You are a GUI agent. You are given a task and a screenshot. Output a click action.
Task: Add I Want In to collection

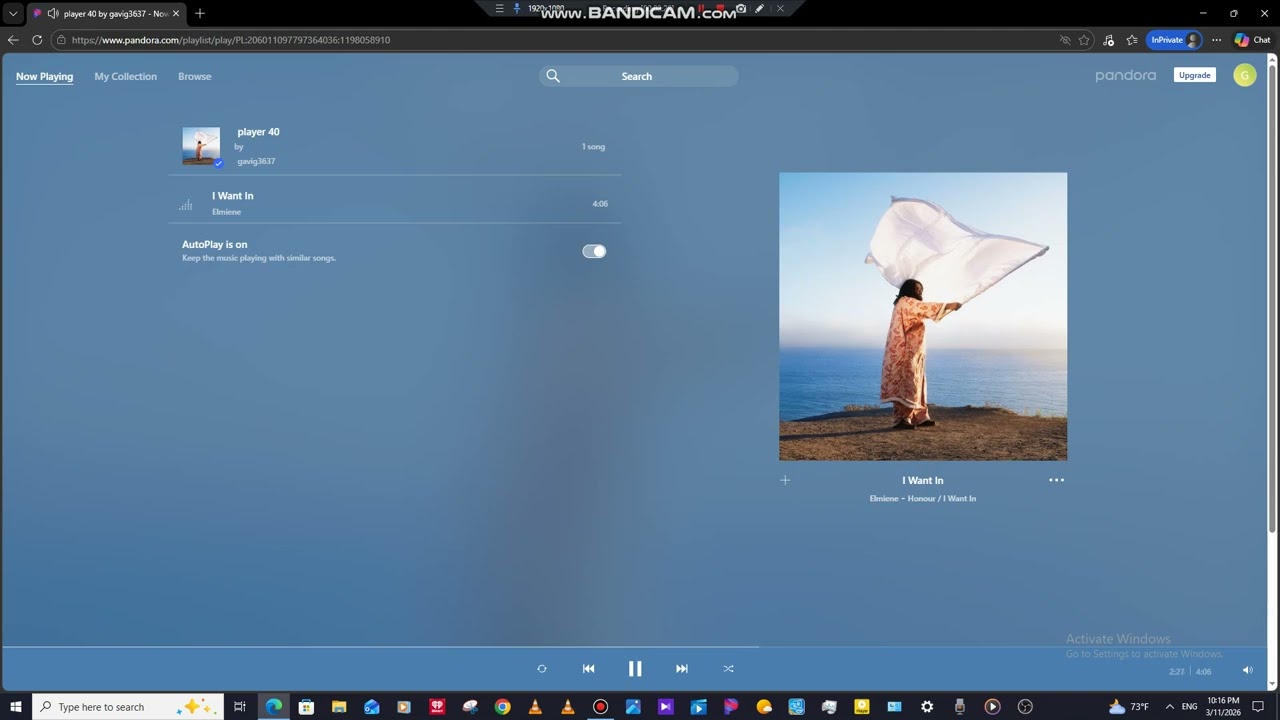pyautogui.click(x=785, y=480)
